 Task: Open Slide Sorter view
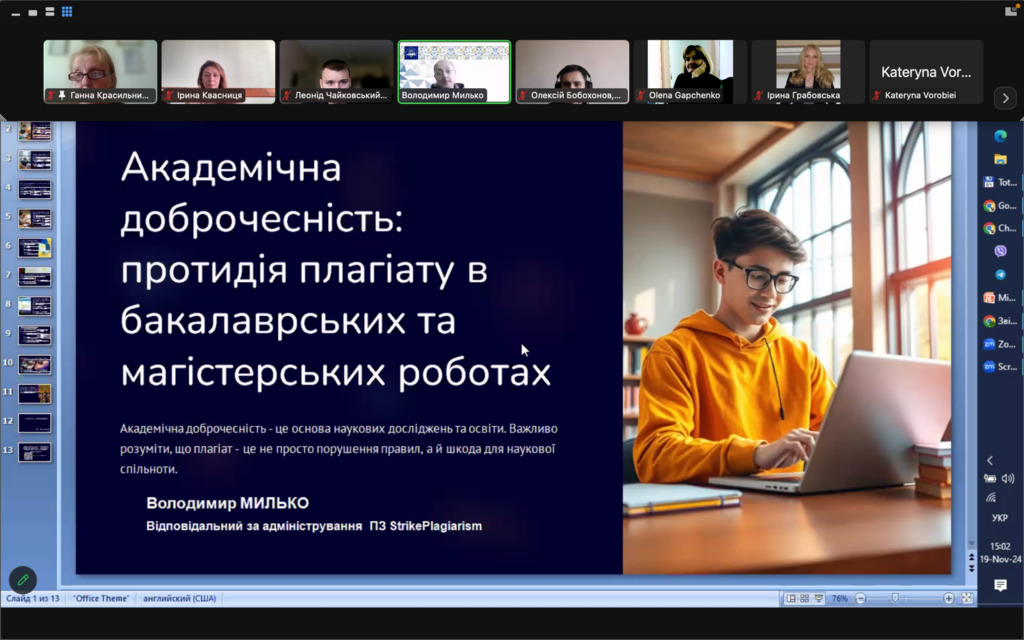[x=805, y=598]
